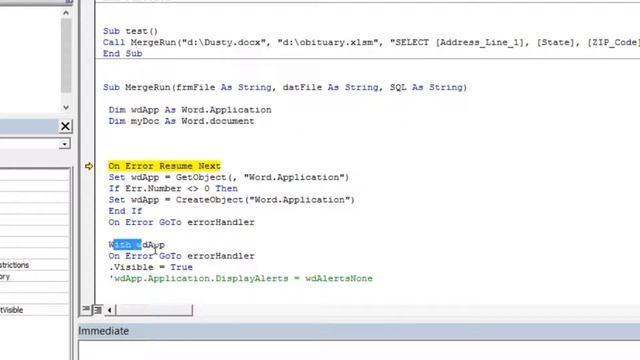Click 'Dim wdApp As Word.Application' line
640x360 pixels.
(x=190, y=110)
